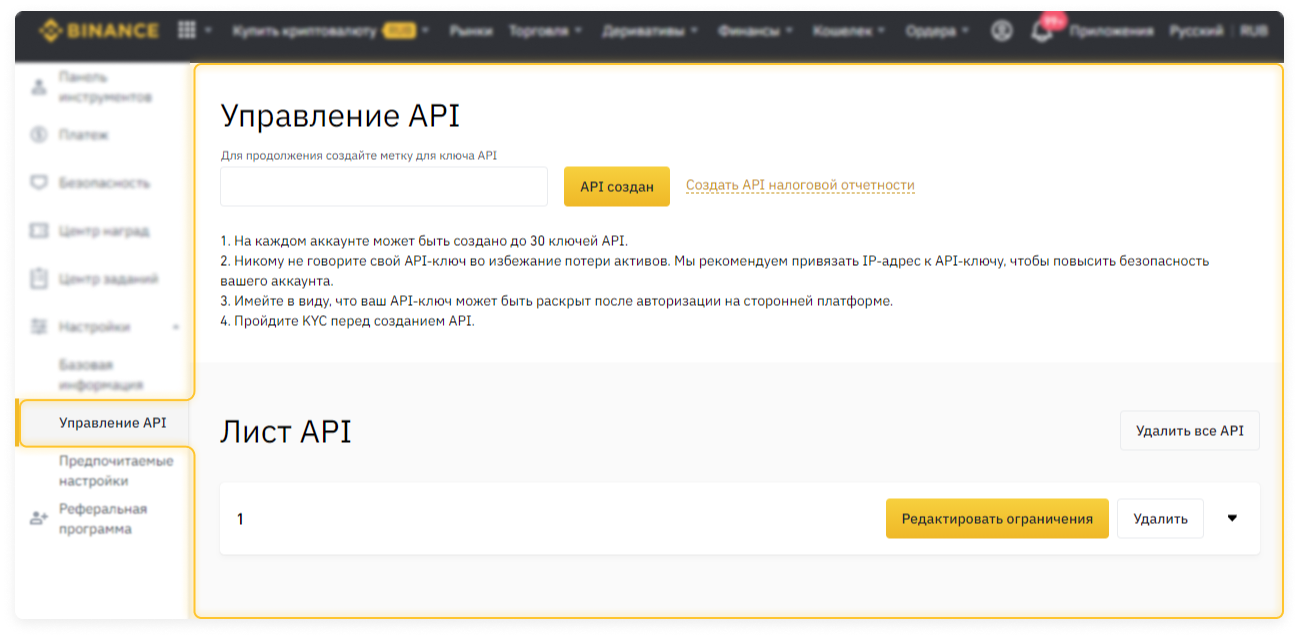The height and width of the screenshot is (638, 1299).
Task: Click the Task Center clipboard icon
Action: click(x=39, y=279)
